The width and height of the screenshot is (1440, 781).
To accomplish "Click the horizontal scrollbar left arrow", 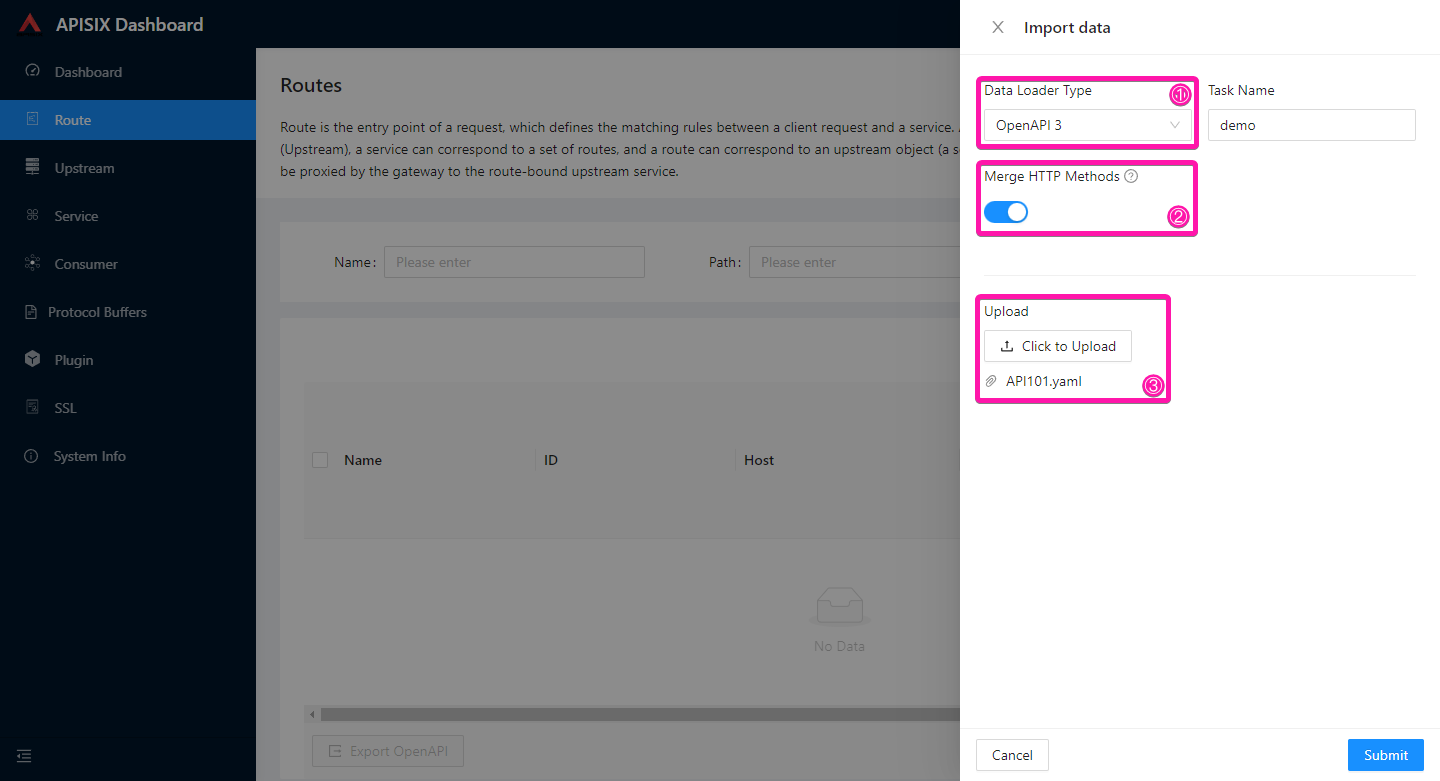I will point(312,714).
